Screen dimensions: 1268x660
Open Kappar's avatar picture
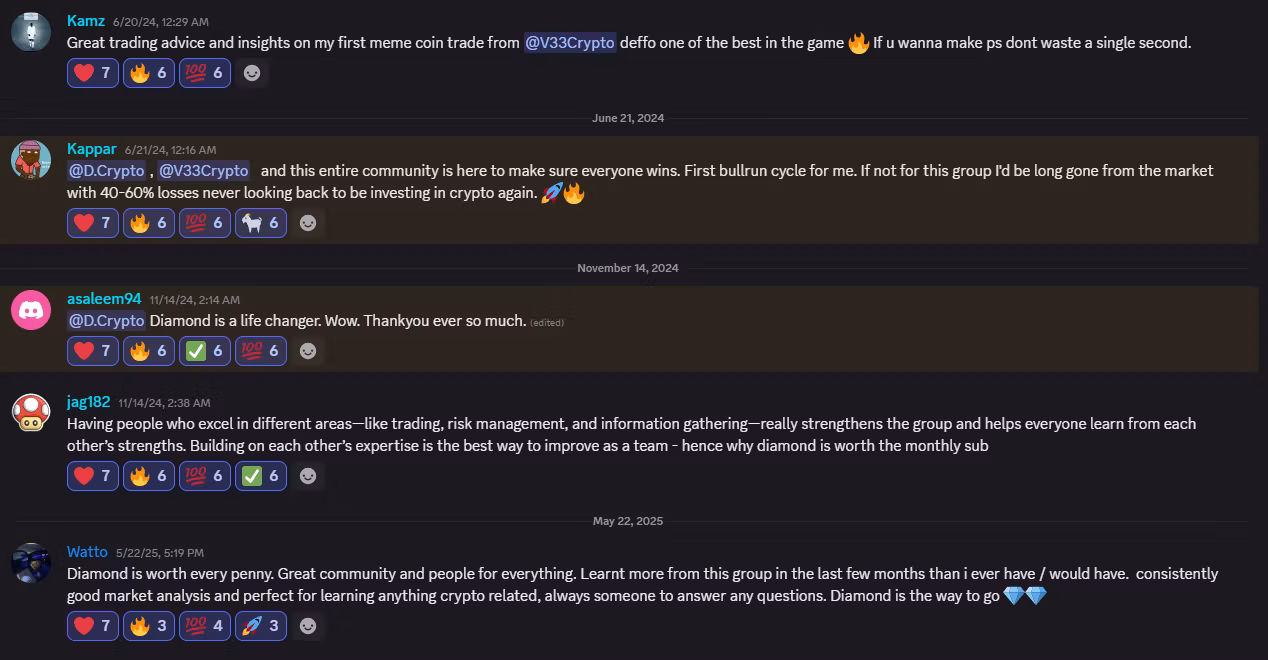31,160
